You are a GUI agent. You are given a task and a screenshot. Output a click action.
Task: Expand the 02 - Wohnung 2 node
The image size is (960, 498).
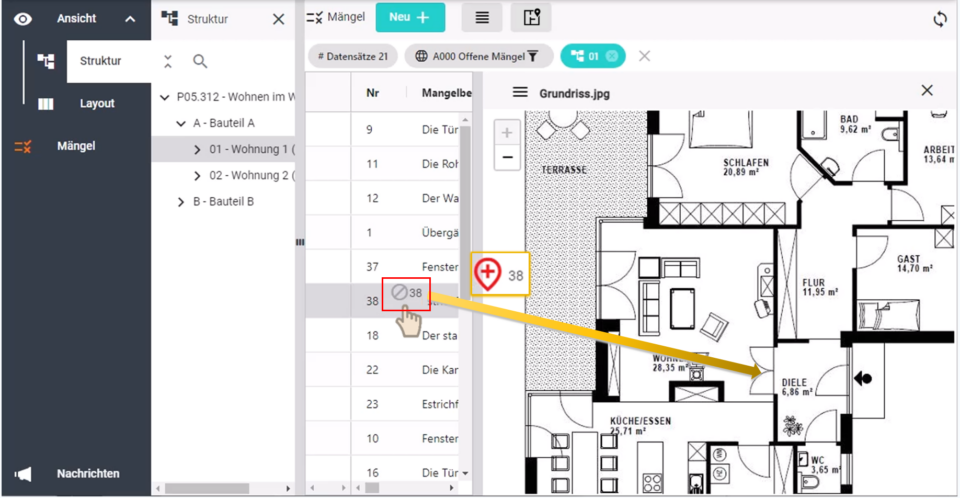click(x=197, y=176)
